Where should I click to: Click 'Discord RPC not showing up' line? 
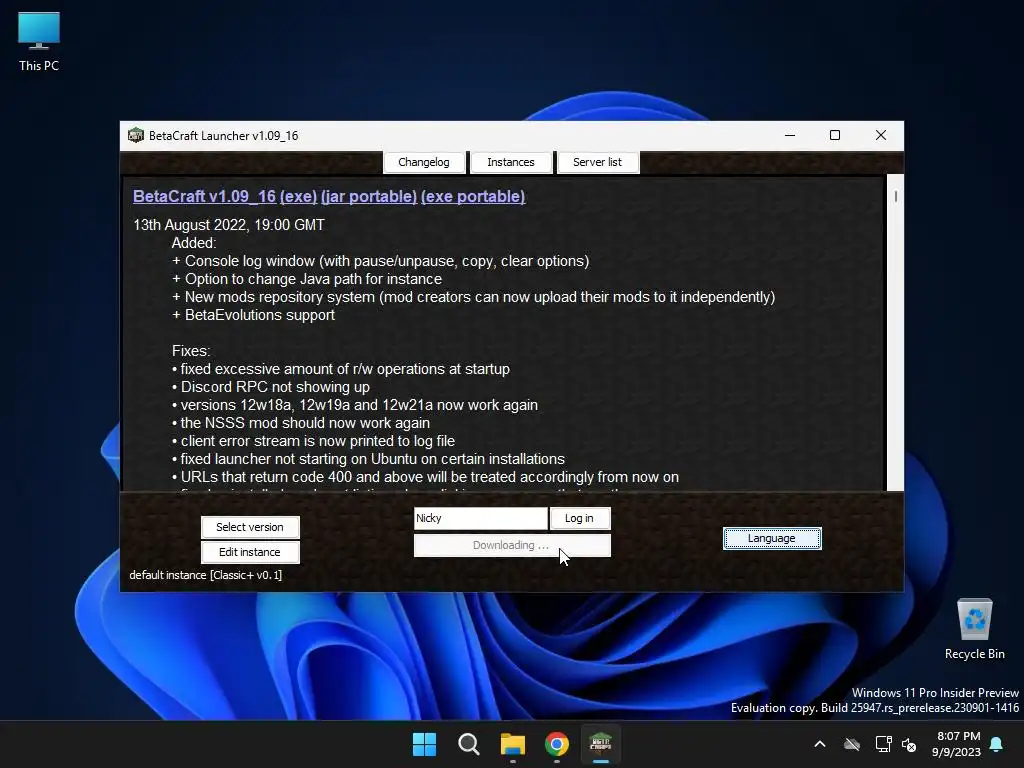(270, 387)
